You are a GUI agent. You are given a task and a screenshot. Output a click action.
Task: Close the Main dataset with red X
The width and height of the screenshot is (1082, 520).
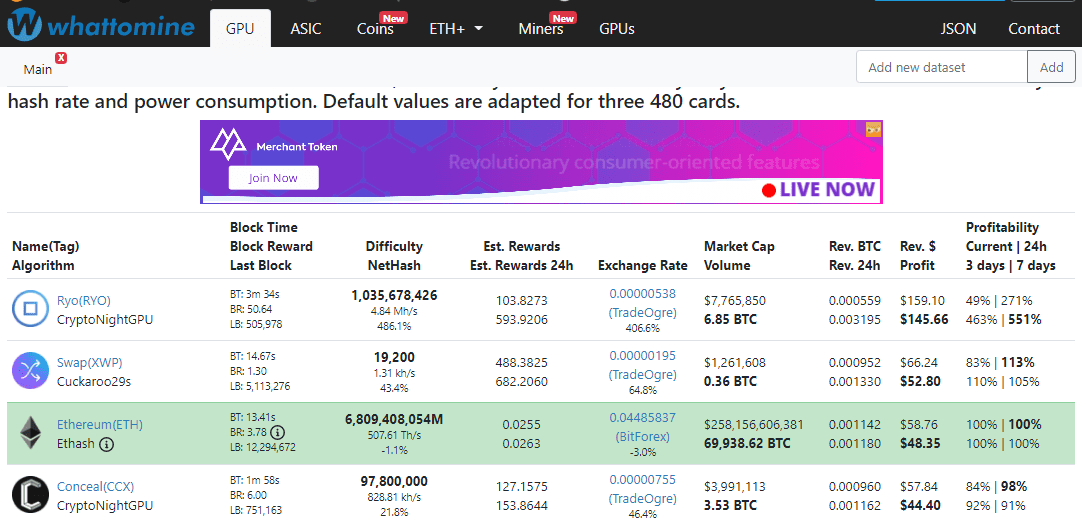pos(61,58)
